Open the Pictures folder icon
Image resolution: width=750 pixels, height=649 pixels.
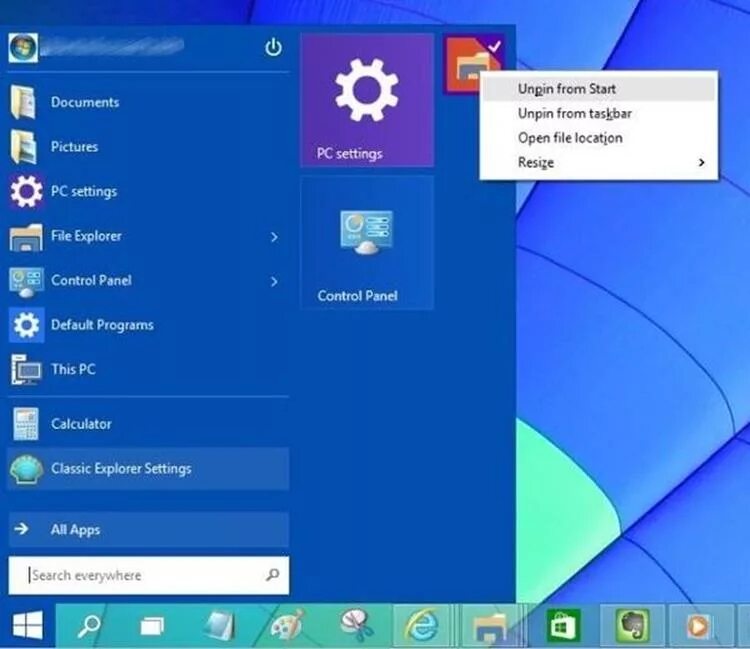[23, 146]
